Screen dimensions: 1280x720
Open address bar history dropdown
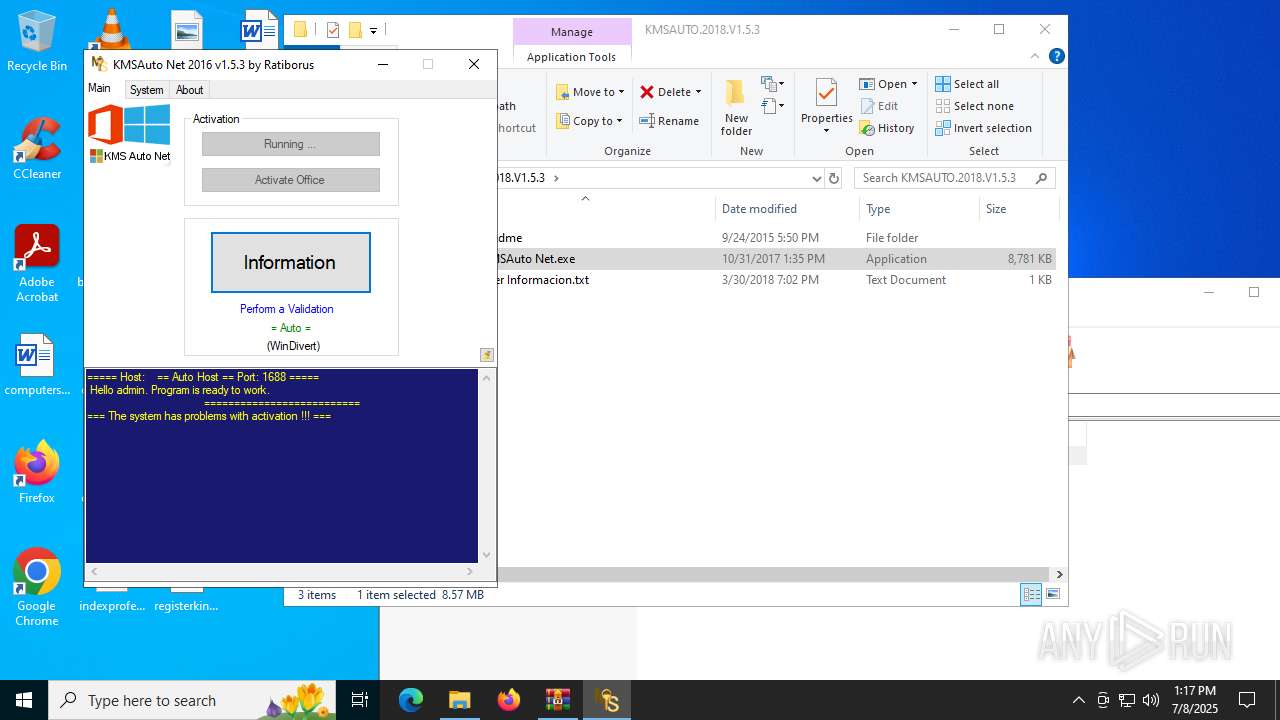pos(816,178)
